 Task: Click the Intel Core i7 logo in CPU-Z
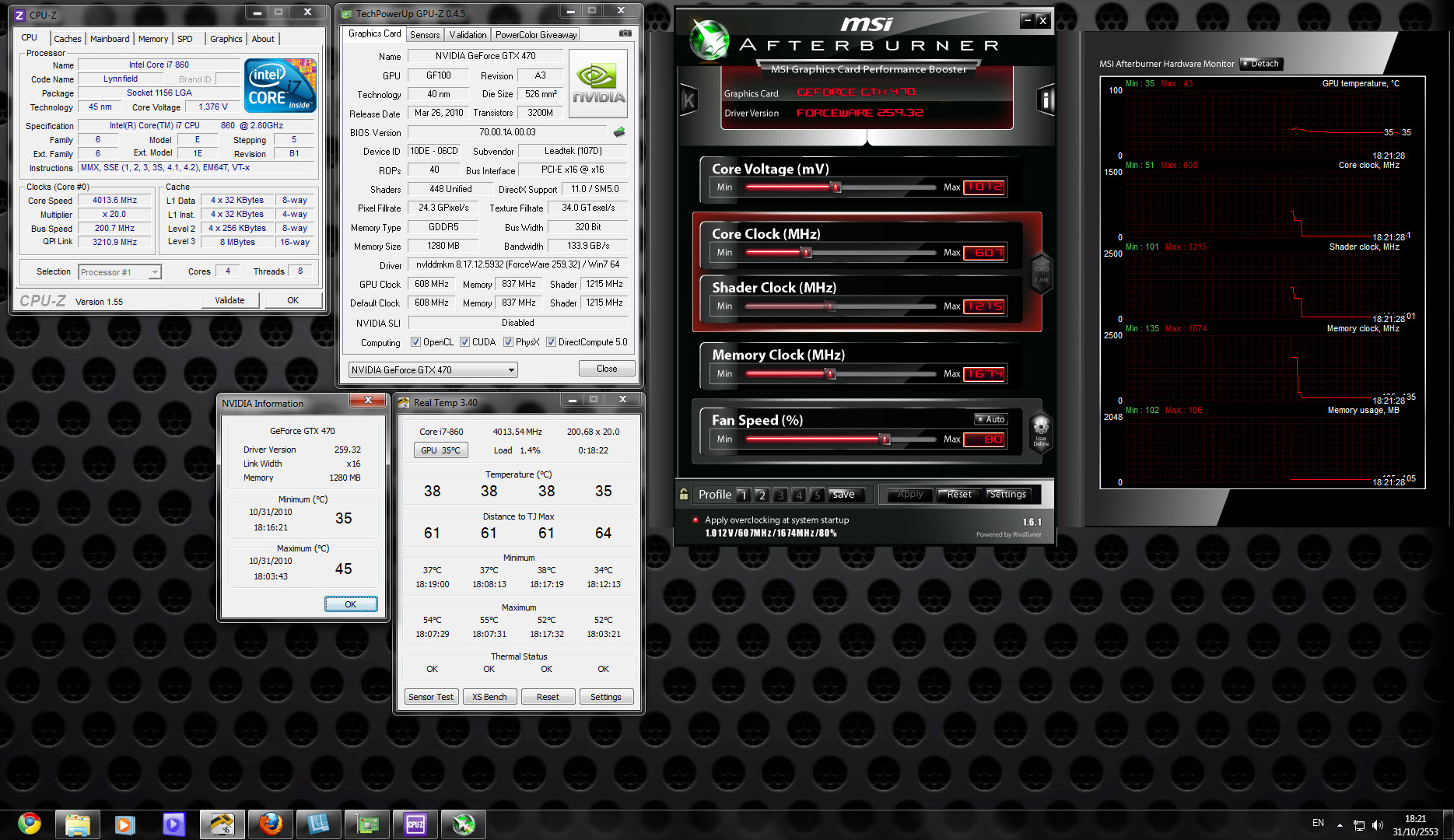pos(281,86)
